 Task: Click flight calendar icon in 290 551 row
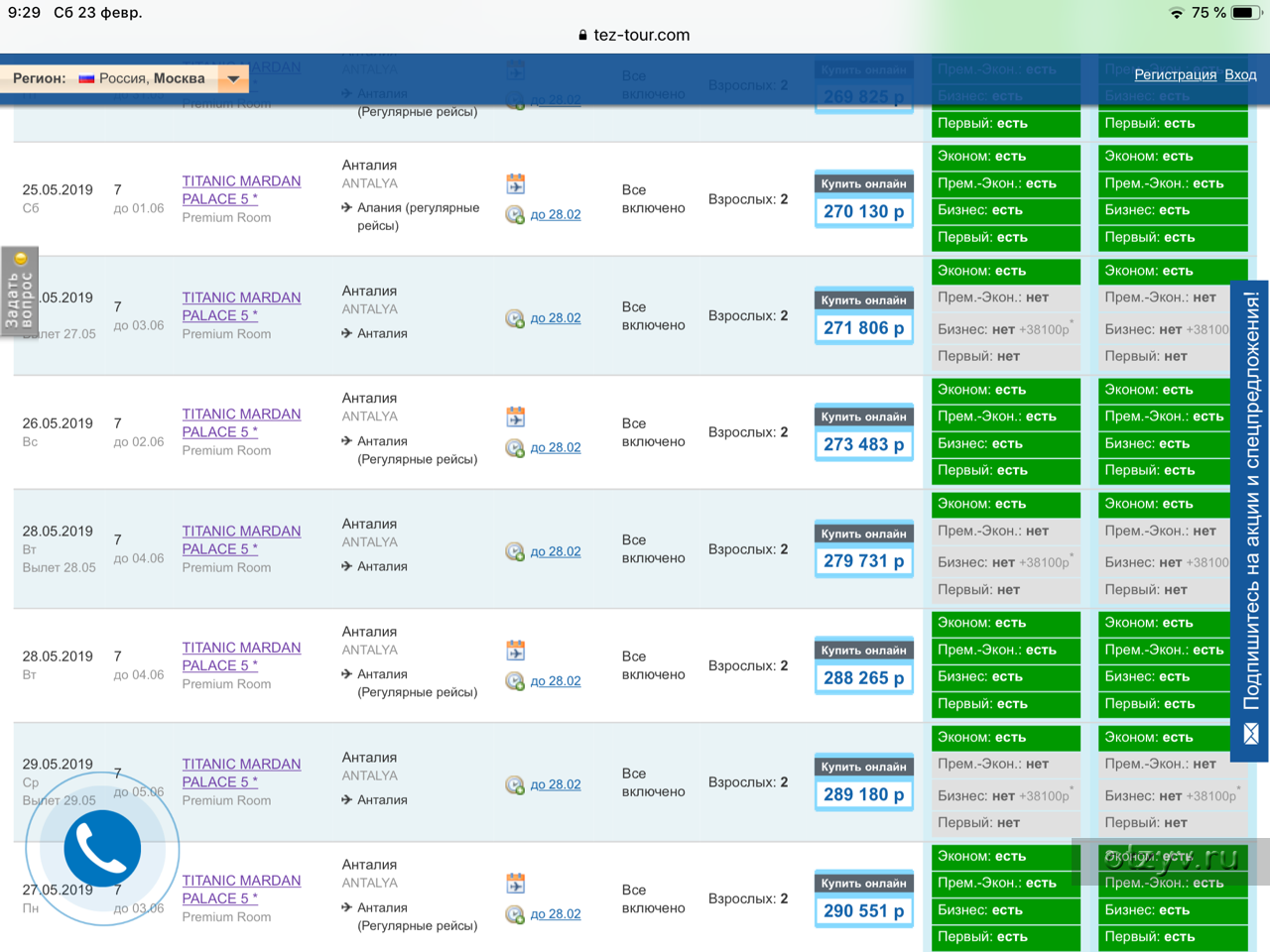click(515, 884)
